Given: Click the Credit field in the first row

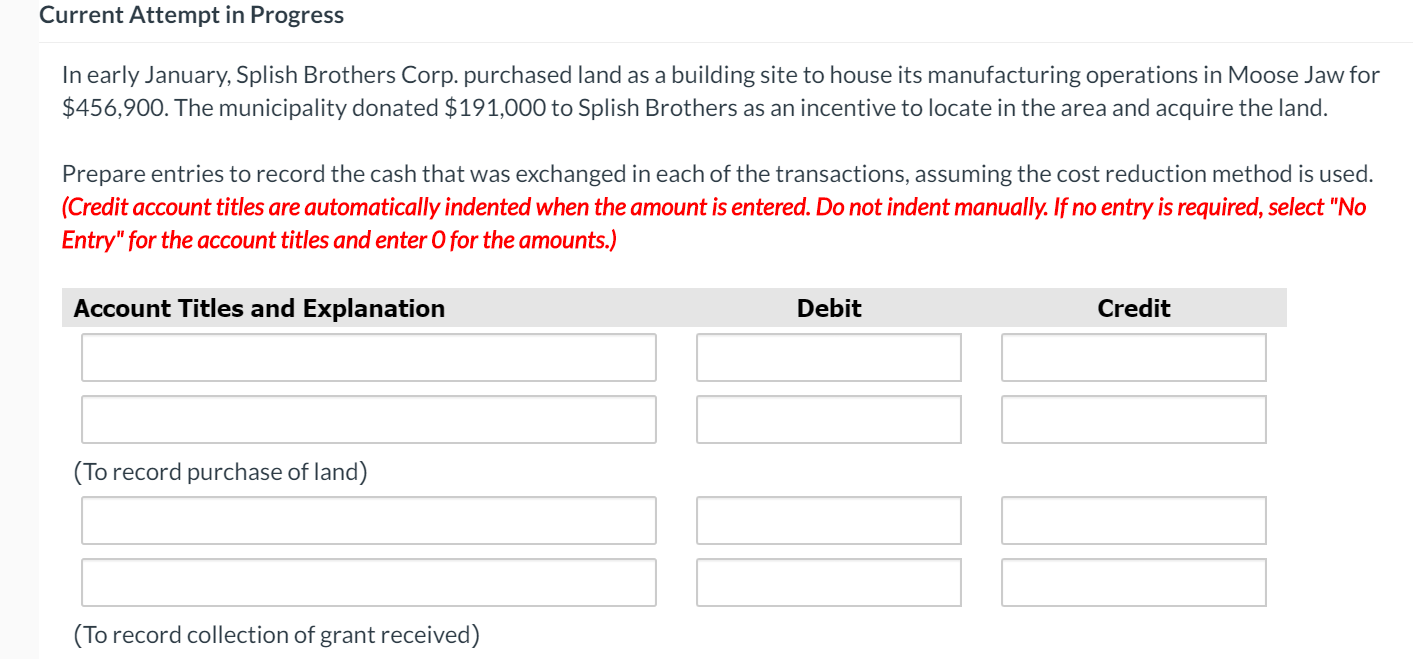Looking at the screenshot, I should pos(1133,357).
